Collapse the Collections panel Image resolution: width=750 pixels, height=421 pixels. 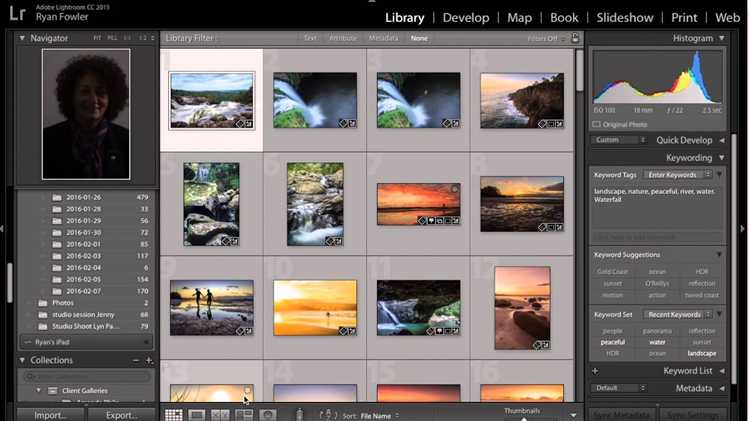22,360
